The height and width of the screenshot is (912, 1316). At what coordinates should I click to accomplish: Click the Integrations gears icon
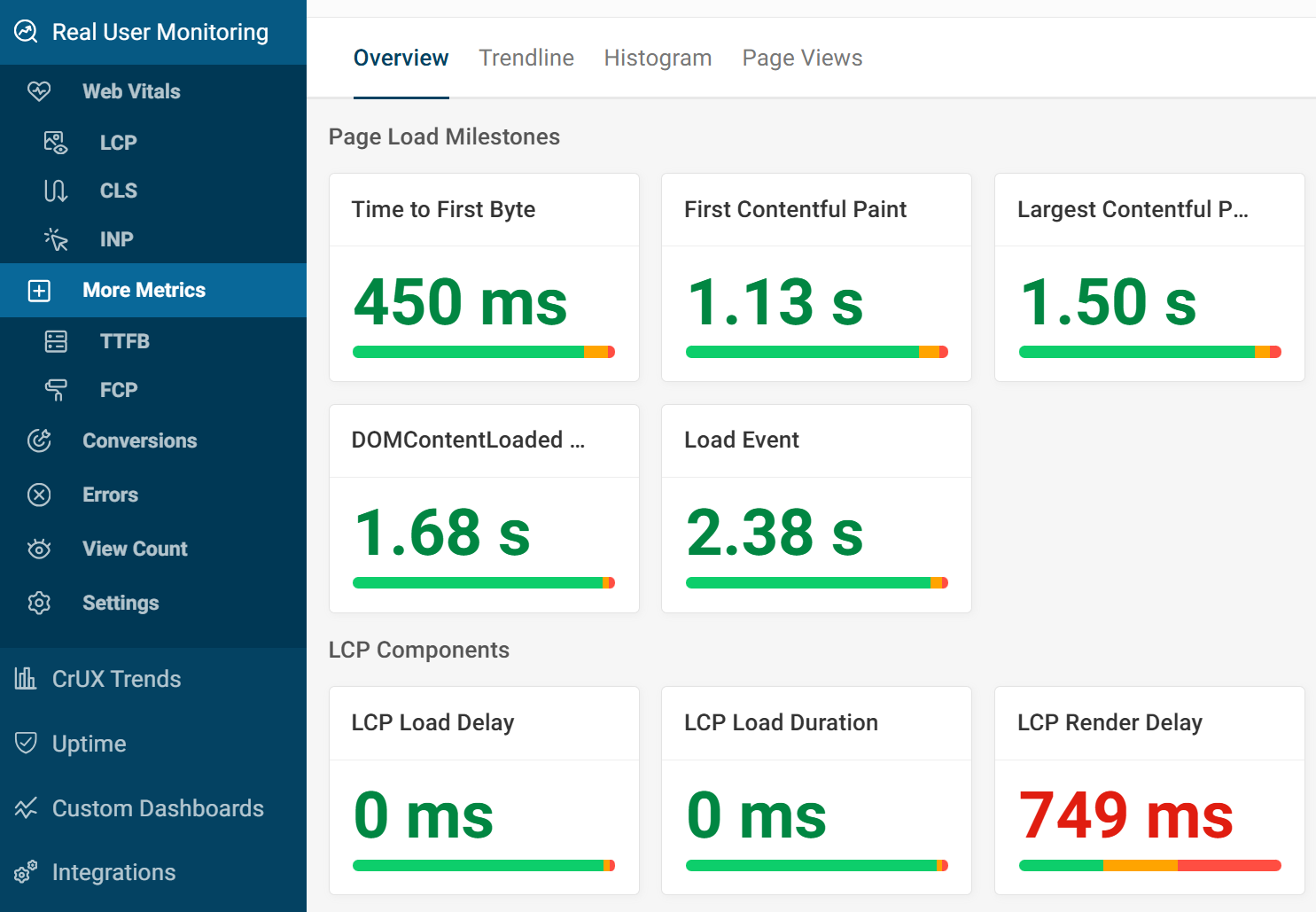pos(26,872)
